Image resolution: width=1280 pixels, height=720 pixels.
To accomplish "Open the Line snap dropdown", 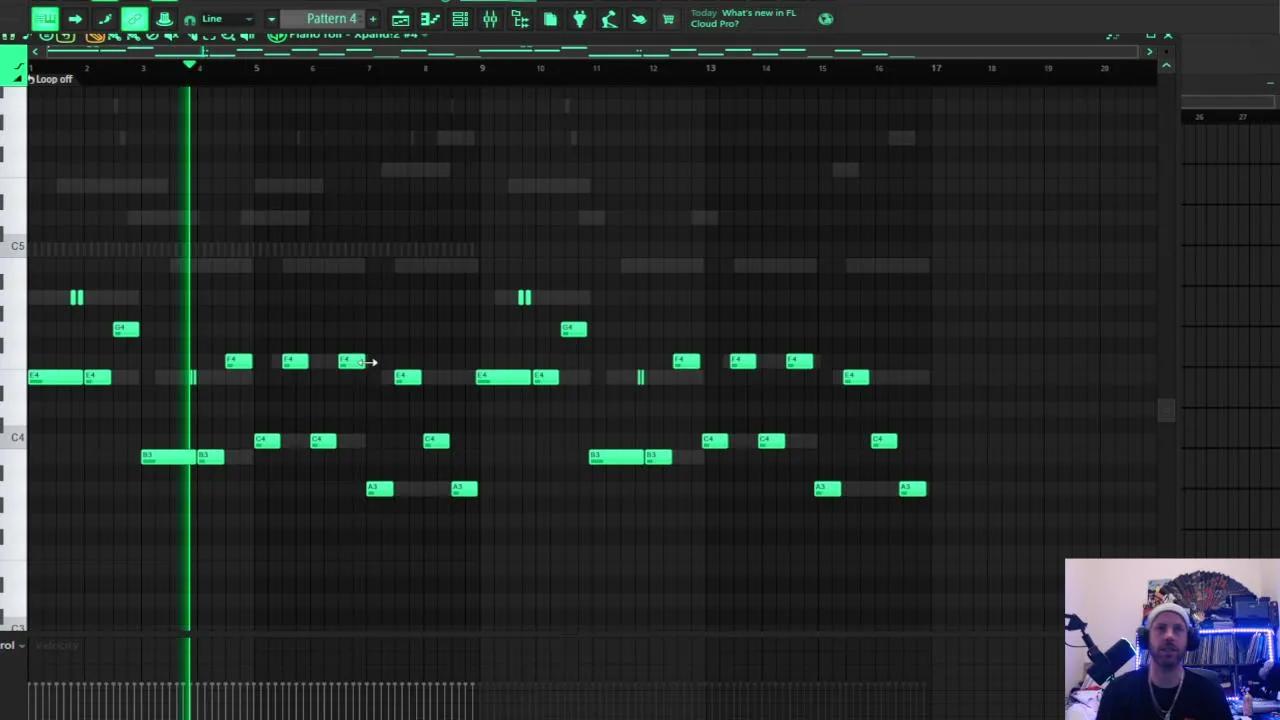I will [226, 18].
